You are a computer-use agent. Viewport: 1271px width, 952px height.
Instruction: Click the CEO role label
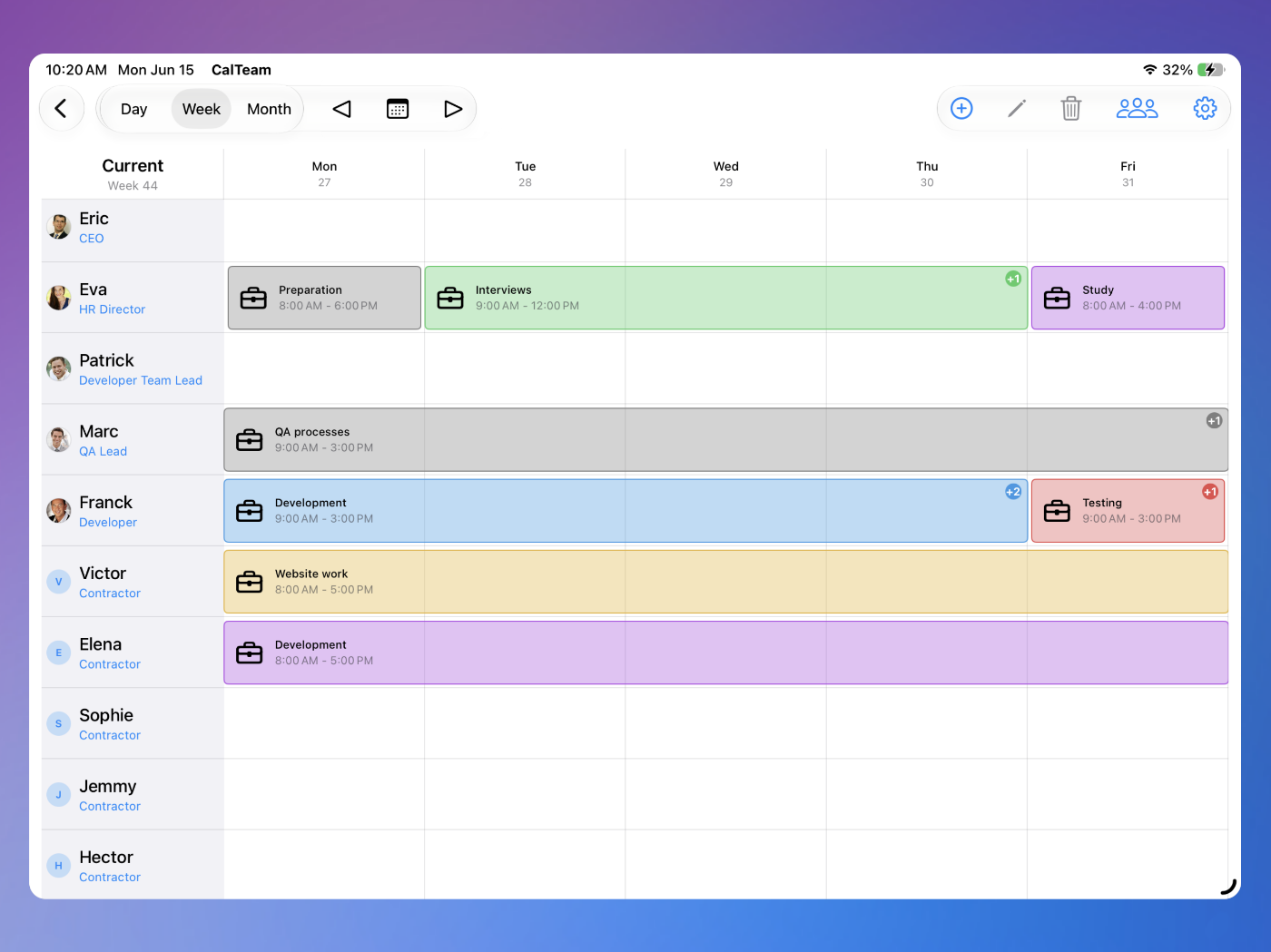[x=92, y=239]
